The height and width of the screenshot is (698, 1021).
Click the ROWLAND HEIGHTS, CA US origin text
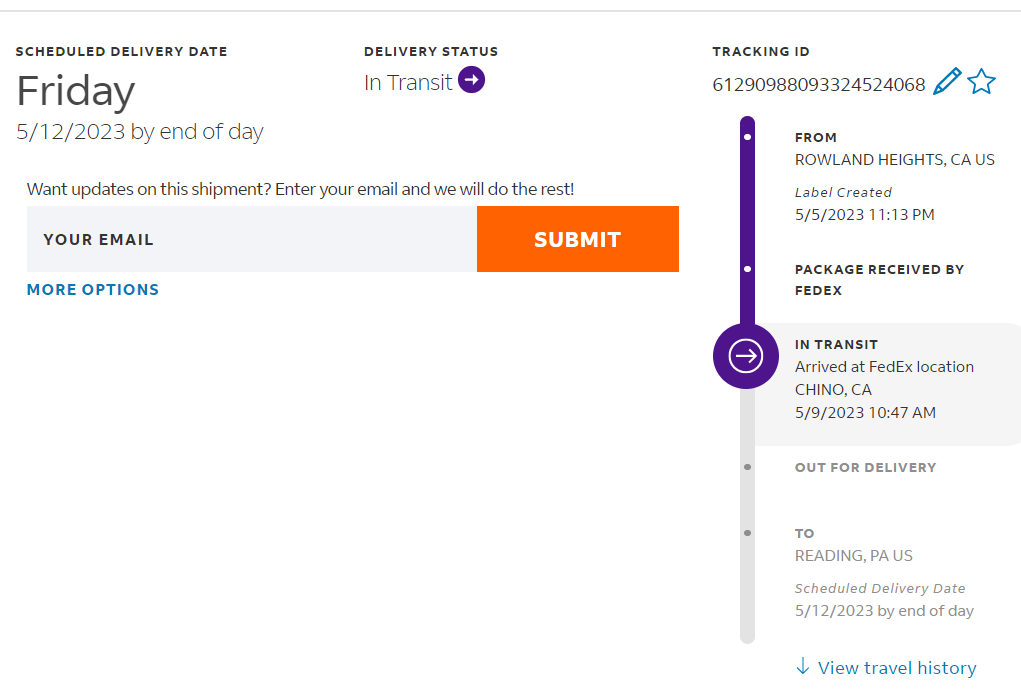[x=894, y=160]
